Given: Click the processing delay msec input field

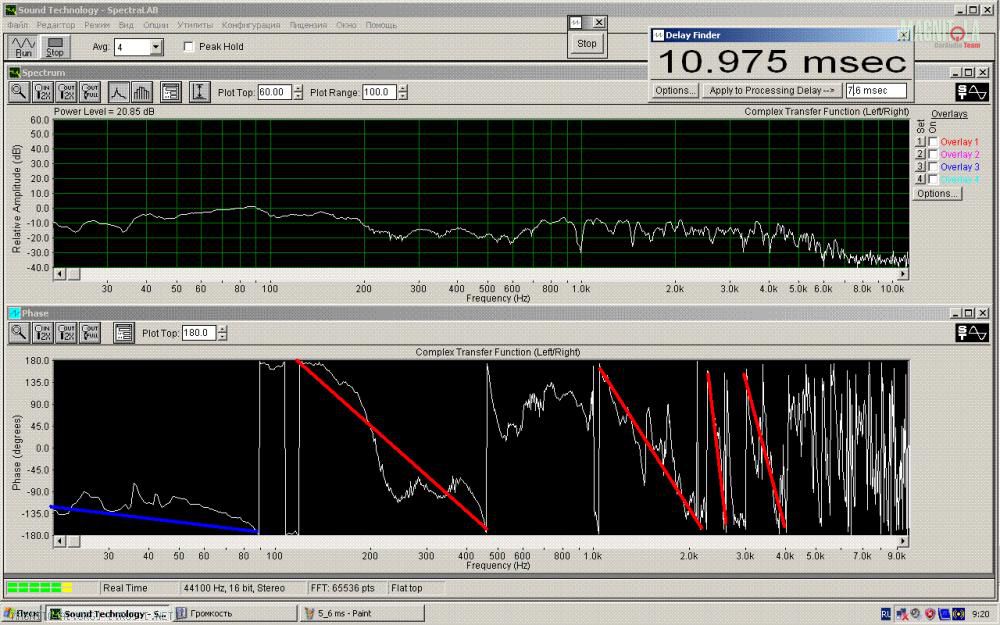Looking at the screenshot, I should point(876,91).
